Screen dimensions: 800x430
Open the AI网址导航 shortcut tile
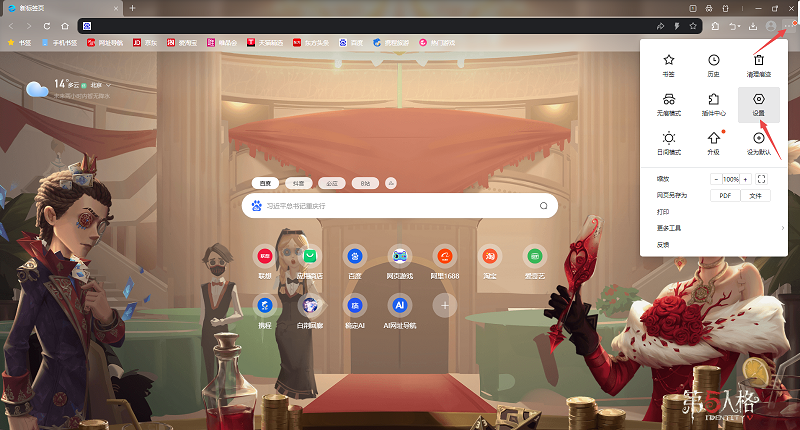click(399, 311)
